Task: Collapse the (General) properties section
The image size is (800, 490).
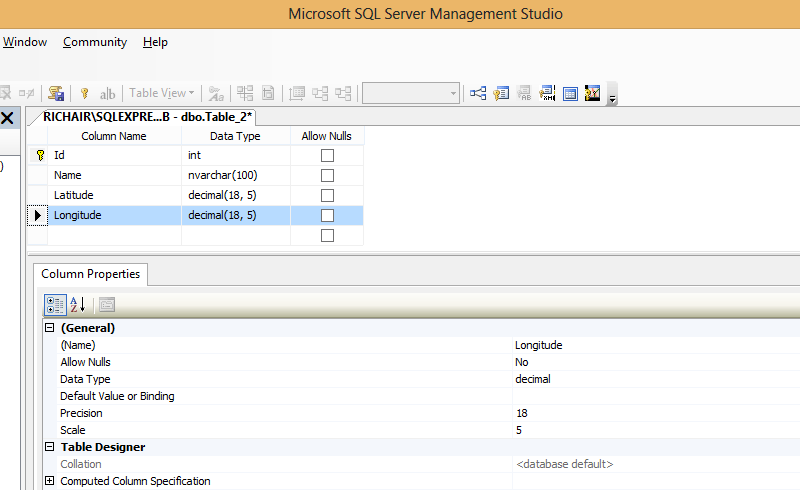Action: point(50,328)
